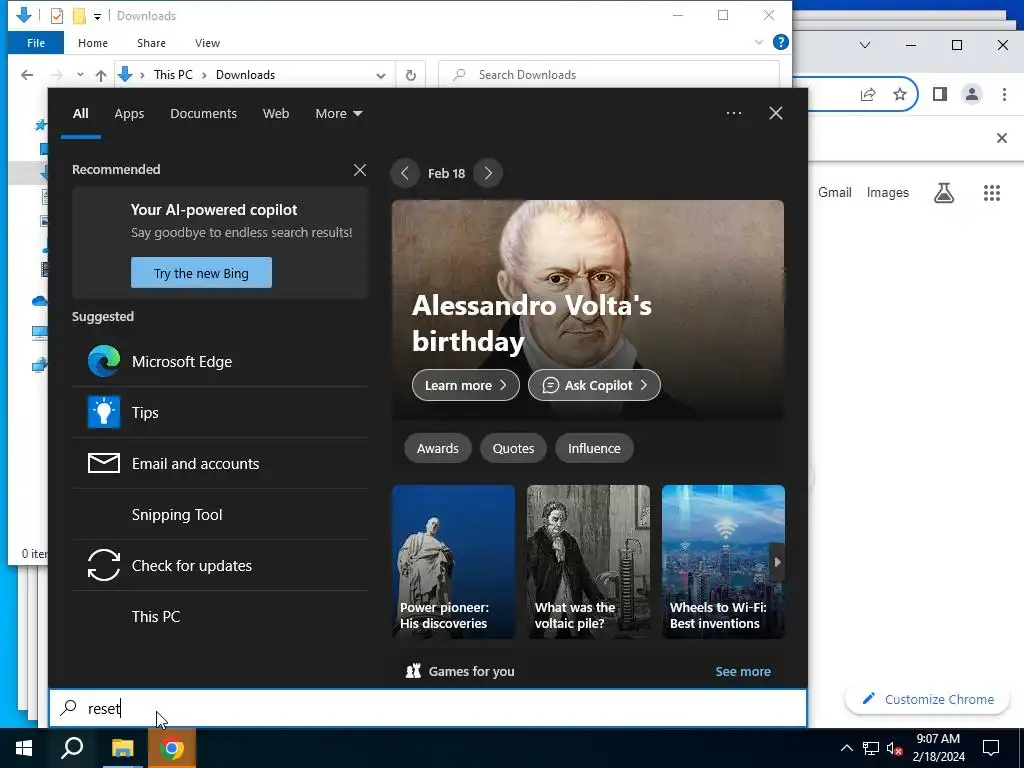Open View ribbon tab in Downloads window
This screenshot has width=1024, height=768.
[x=207, y=43]
